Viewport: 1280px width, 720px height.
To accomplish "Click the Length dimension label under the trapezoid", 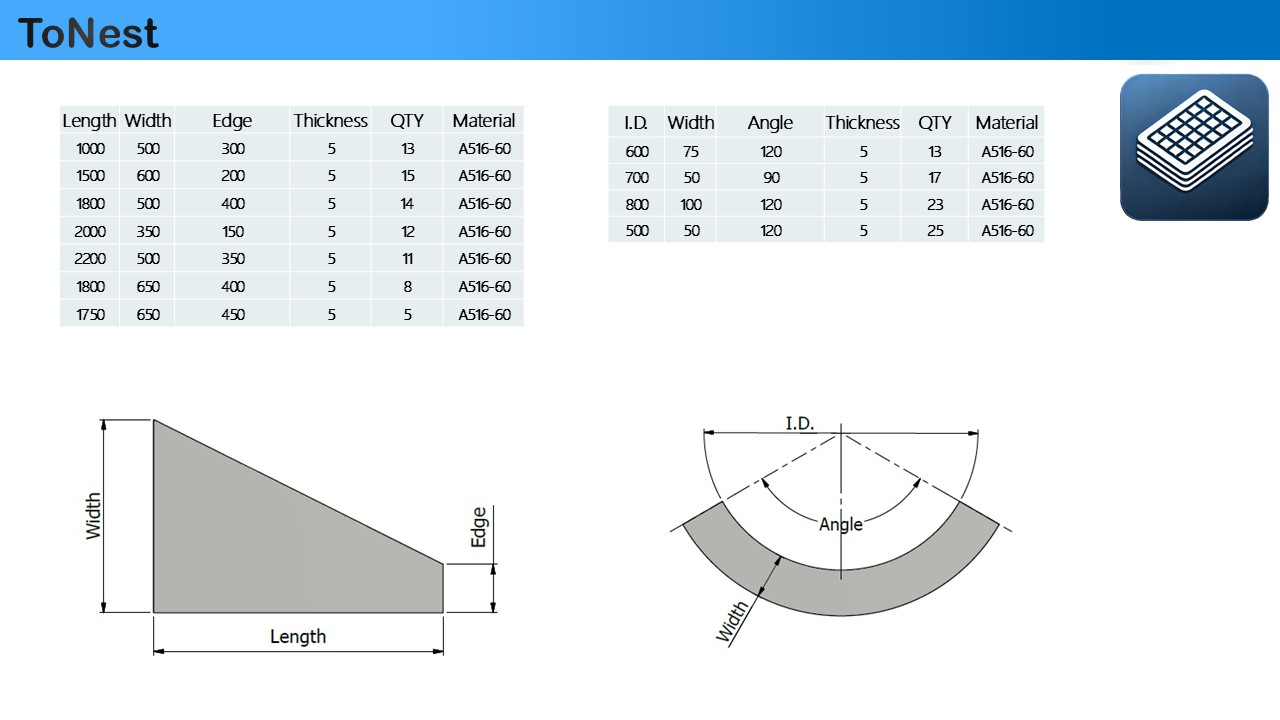I will pos(298,636).
